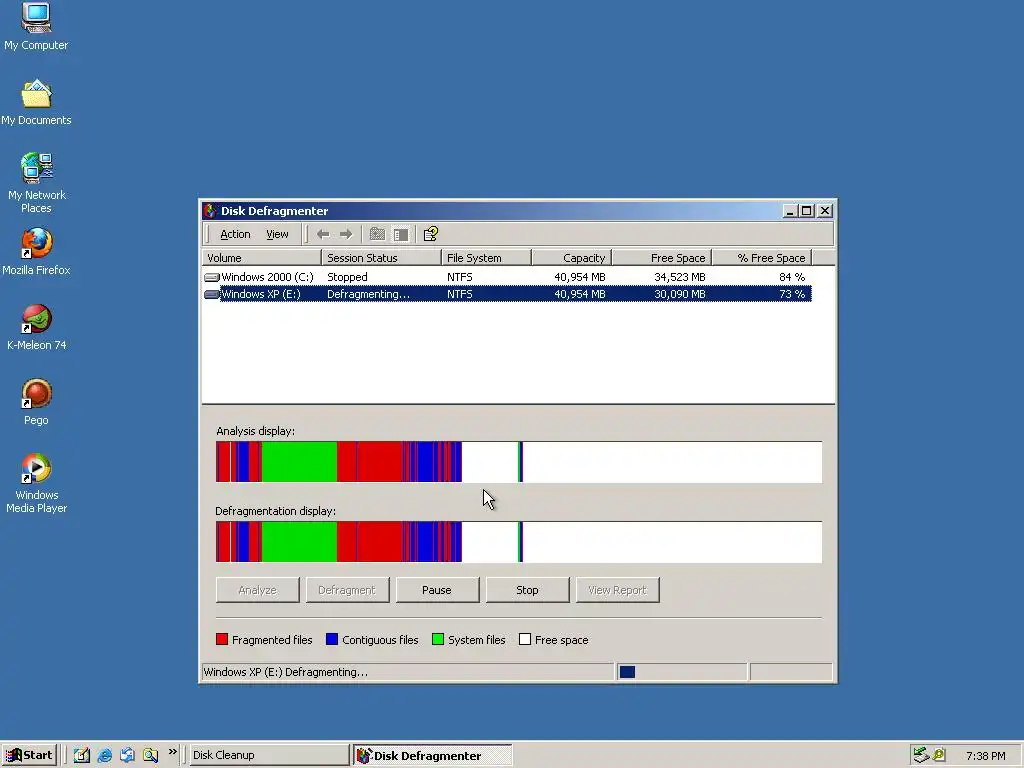
Task: Click the Disk Defragmenter taskbar button
Action: click(432, 755)
